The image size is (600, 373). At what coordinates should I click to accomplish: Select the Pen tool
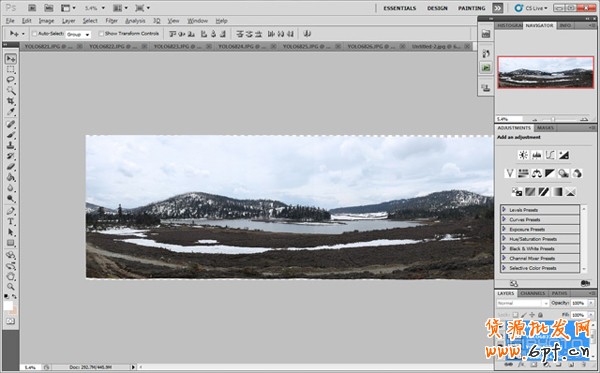coord(10,211)
